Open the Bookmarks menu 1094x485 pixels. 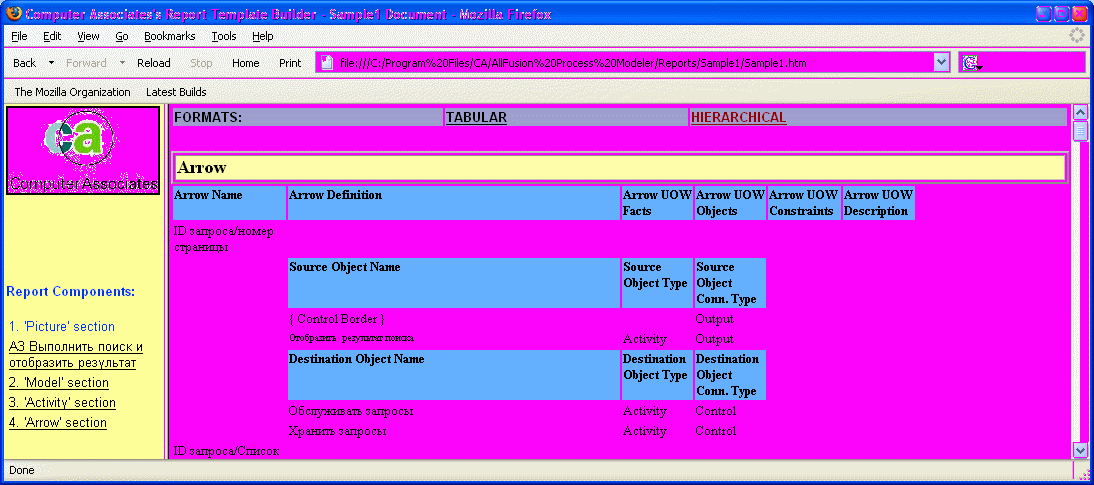point(170,36)
